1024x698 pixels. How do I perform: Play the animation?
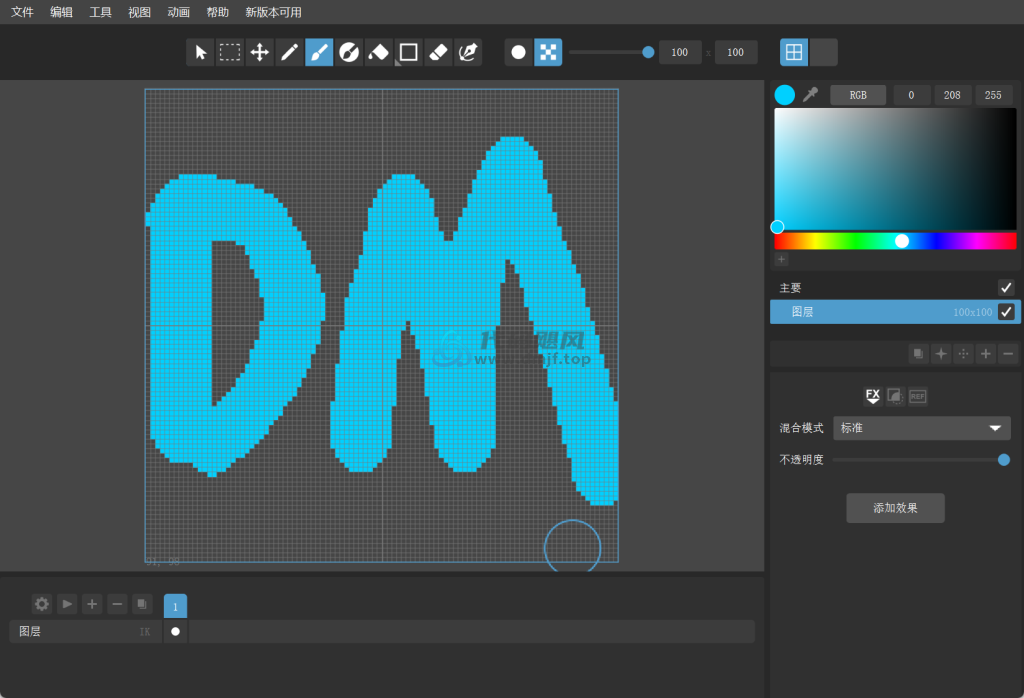67,604
